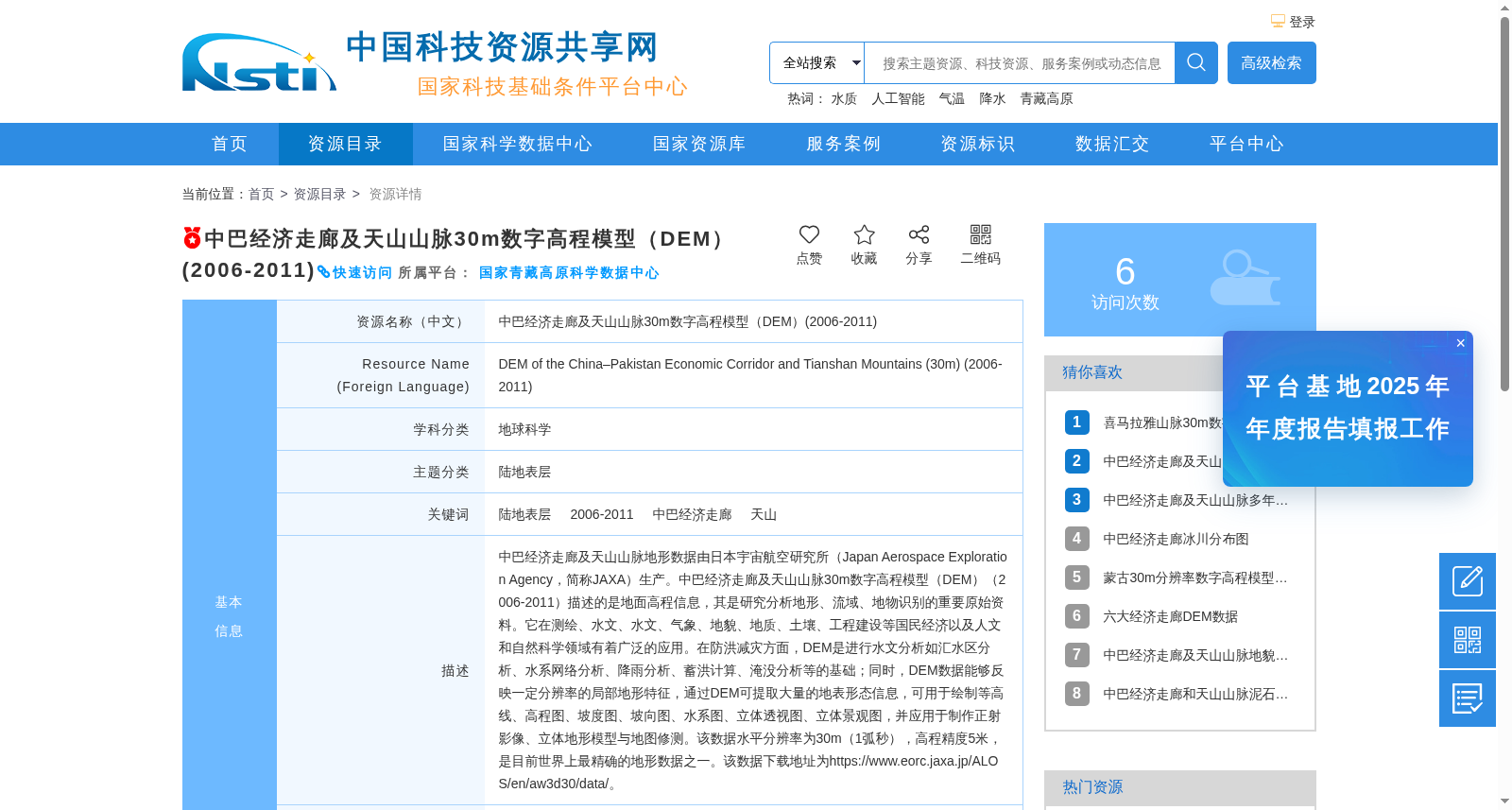This screenshot has height=810, width=1512.
Task: Click keyword 2006-2011
Action: pos(602,514)
